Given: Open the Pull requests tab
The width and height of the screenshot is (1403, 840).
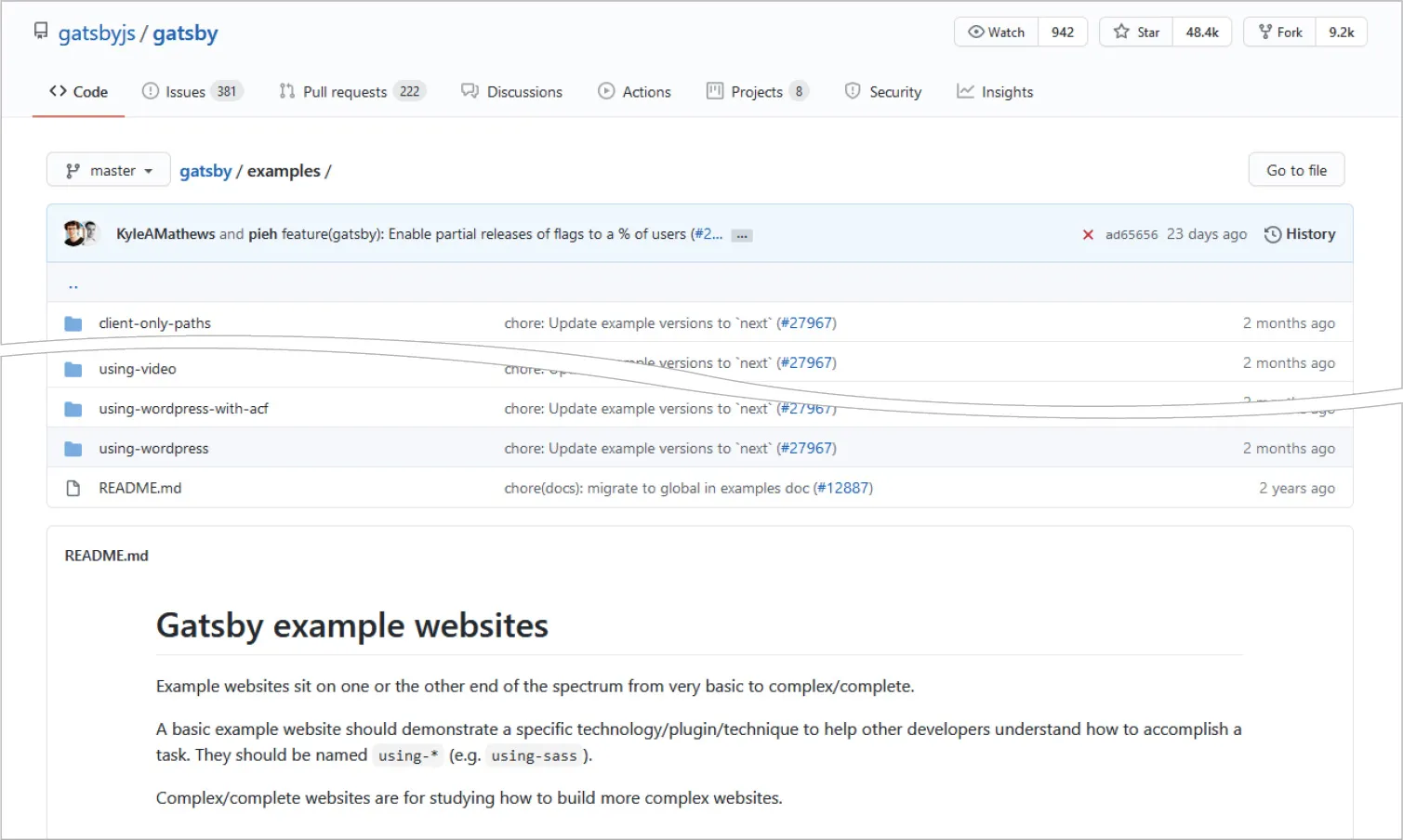Looking at the screenshot, I should click(x=351, y=91).
